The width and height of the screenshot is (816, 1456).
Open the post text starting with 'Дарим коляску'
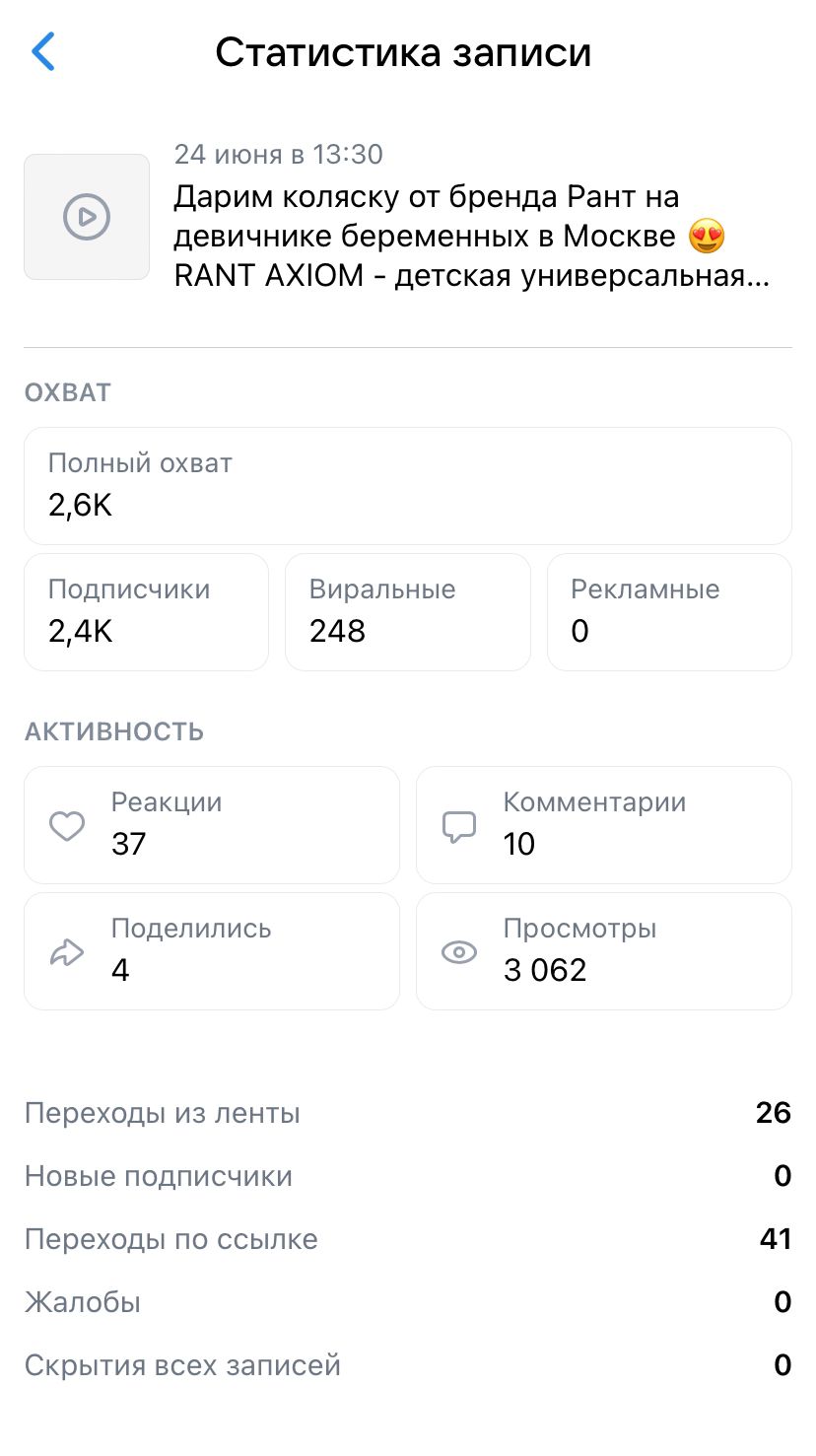(x=469, y=237)
